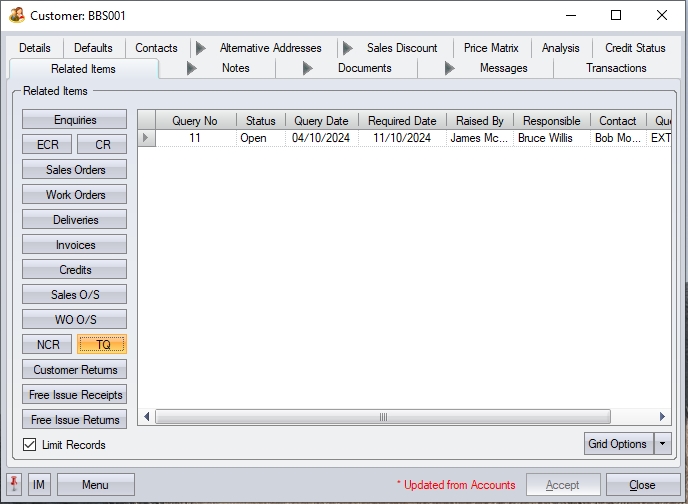Sort the grid by Query Date column header

point(321,121)
